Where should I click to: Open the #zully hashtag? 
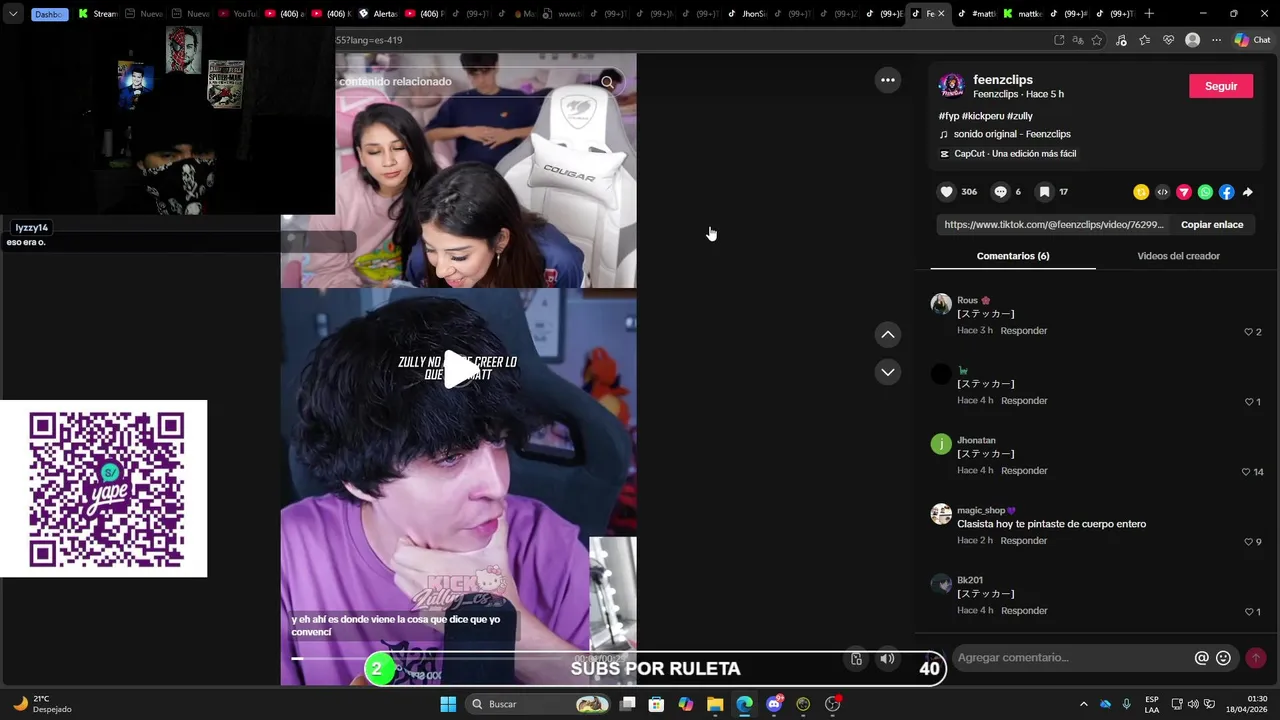pos(1020,116)
